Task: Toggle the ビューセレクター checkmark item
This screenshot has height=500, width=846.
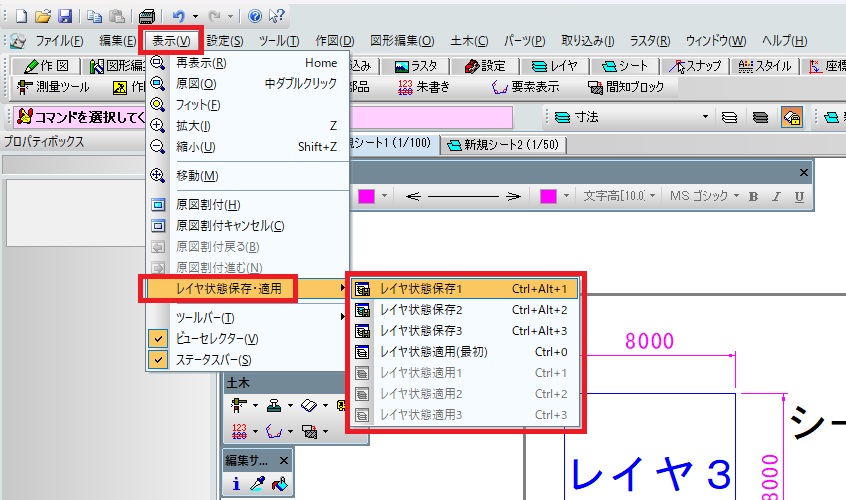Action: tap(248, 339)
